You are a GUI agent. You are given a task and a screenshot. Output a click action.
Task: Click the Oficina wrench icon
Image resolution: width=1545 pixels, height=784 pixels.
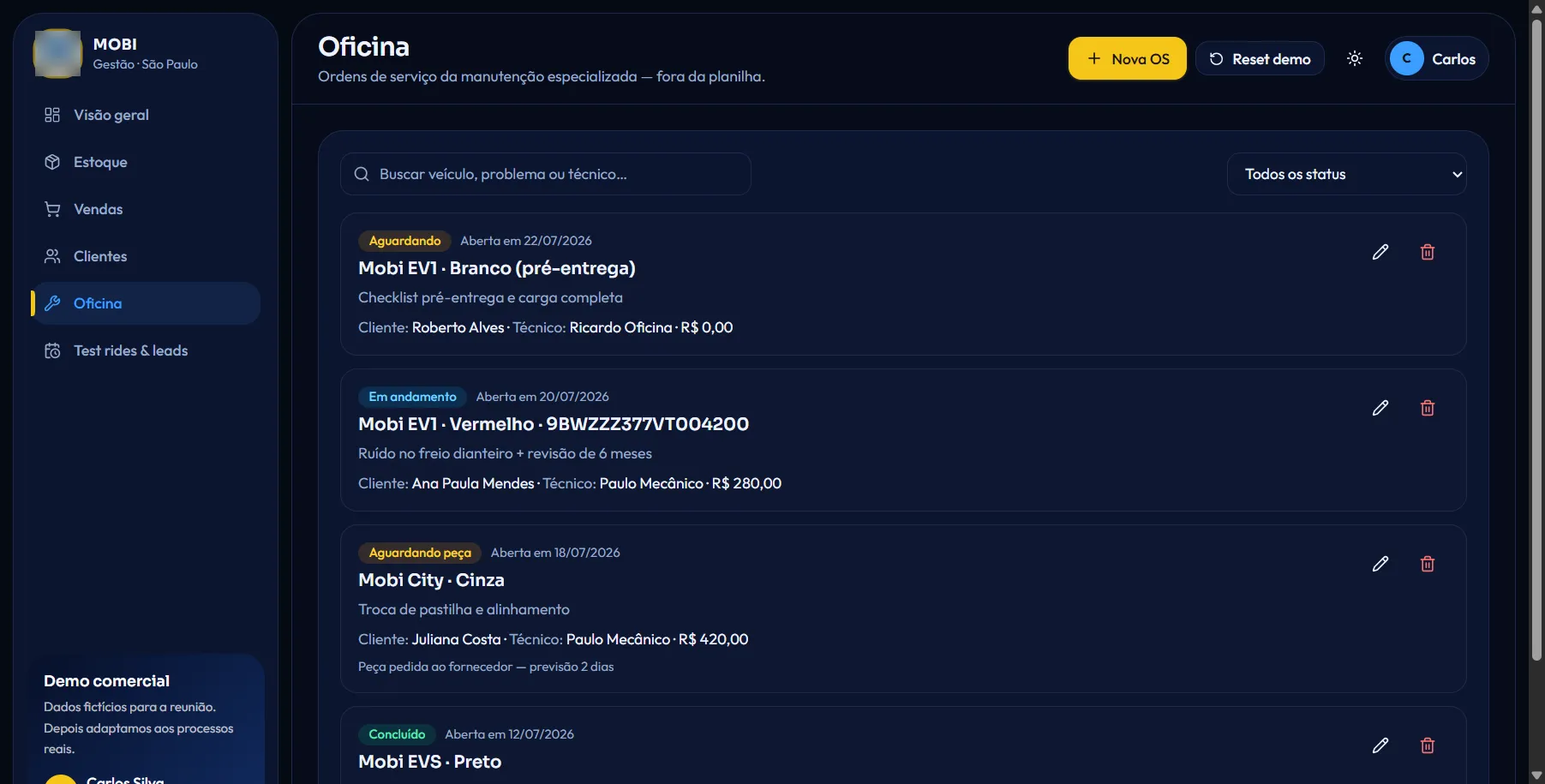click(x=52, y=303)
